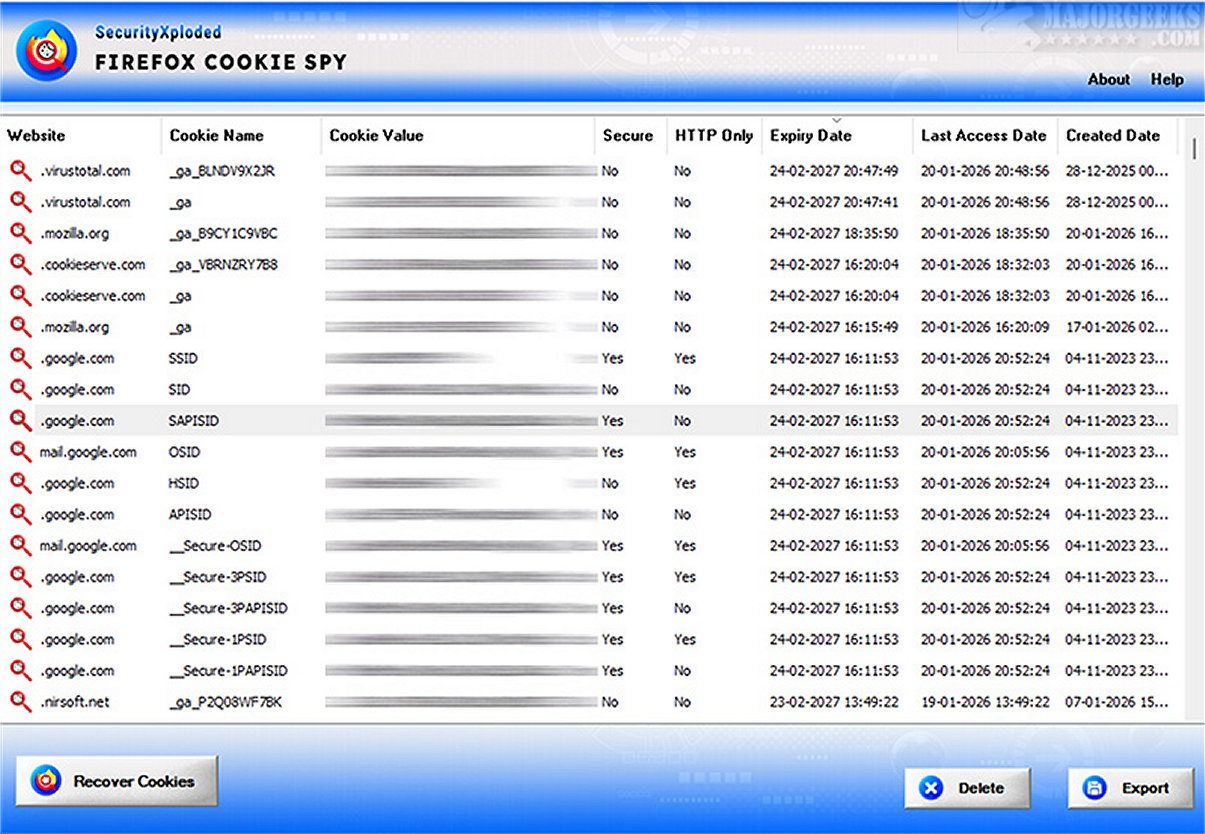Click the magnifier icon for __Secure-1PSID row

20,639
